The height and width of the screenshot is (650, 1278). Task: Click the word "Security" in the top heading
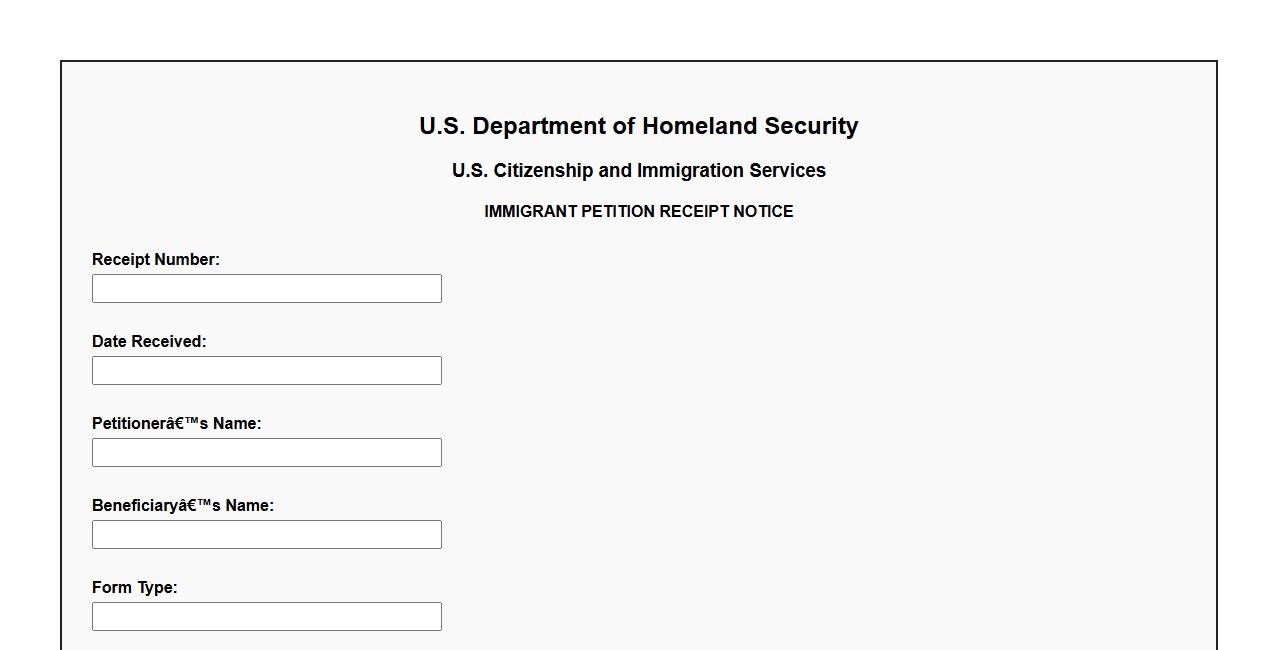click(811, 127)
